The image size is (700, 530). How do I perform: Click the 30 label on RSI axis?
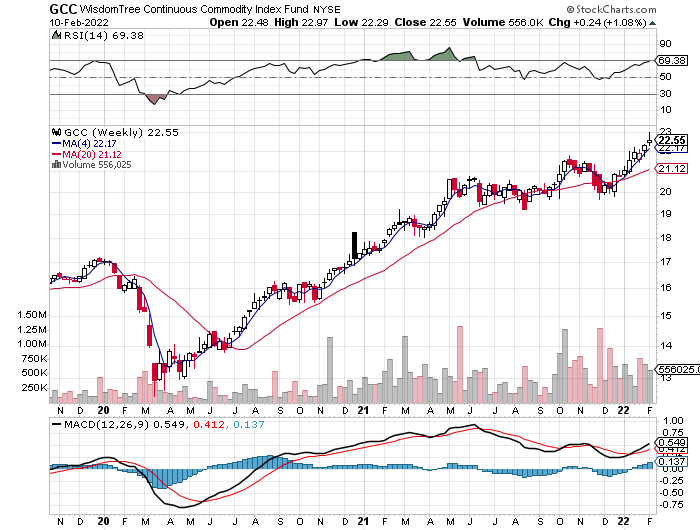665,94
